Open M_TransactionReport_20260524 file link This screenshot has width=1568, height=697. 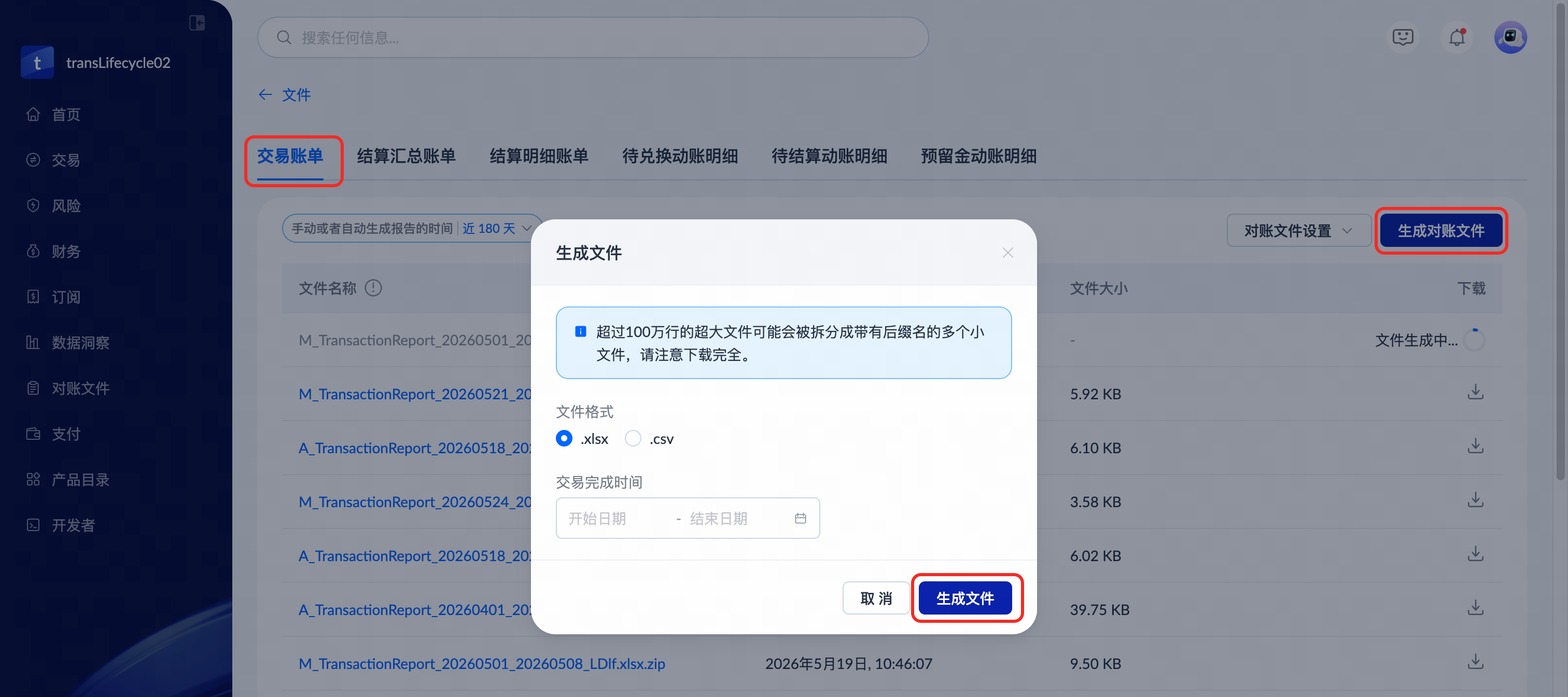pos(415,501)
